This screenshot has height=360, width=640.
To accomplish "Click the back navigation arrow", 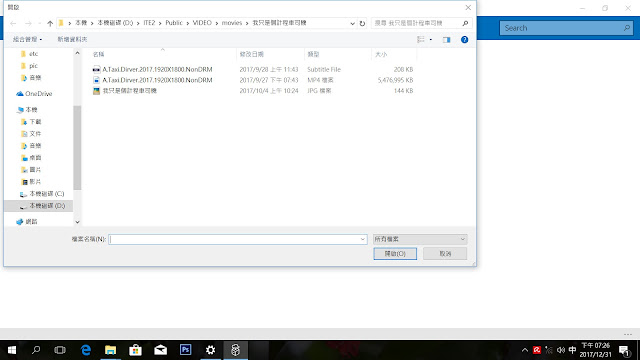I will (x=13, y=23).
